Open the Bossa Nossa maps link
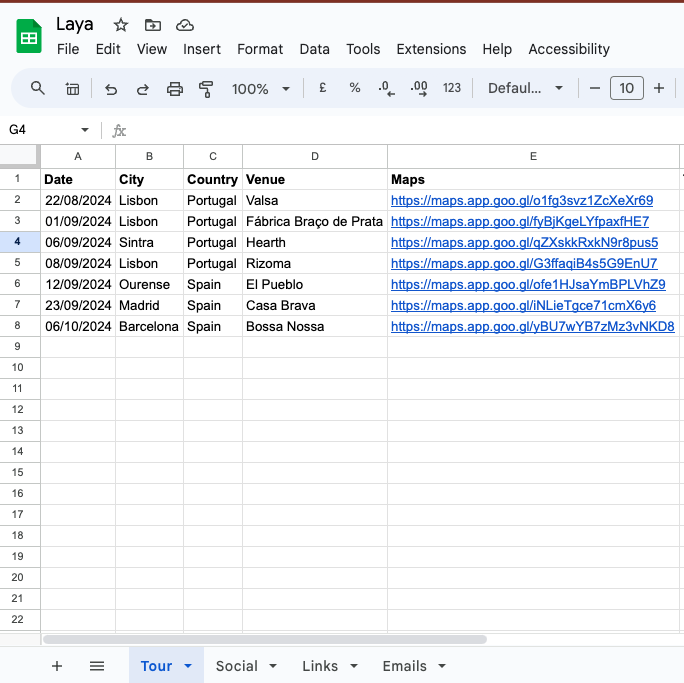Image resolution: width=684 pixels, height=683 pixels. click(532, 326)
